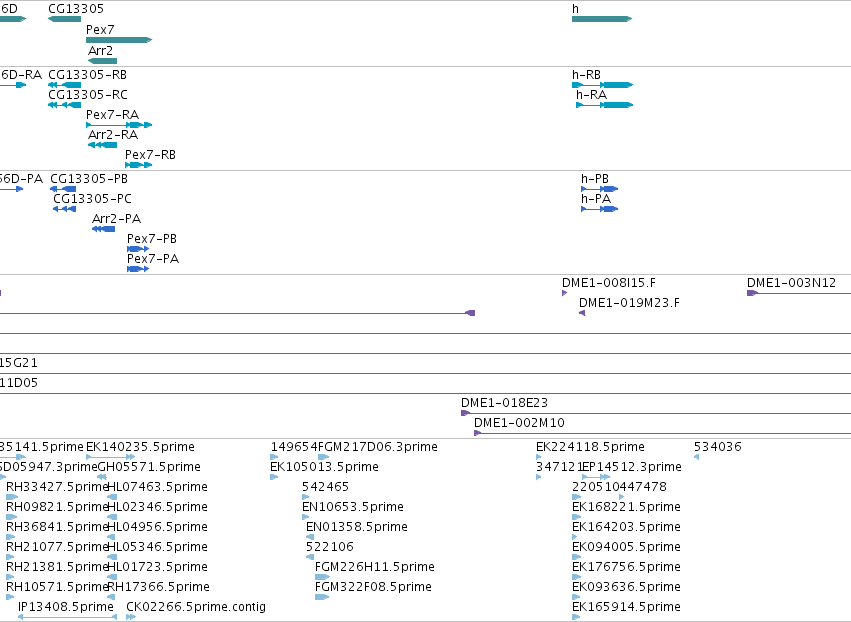Click the EK094005.5prime EST label
Viewport: 851px width, 622px height.
click(626, 547)
